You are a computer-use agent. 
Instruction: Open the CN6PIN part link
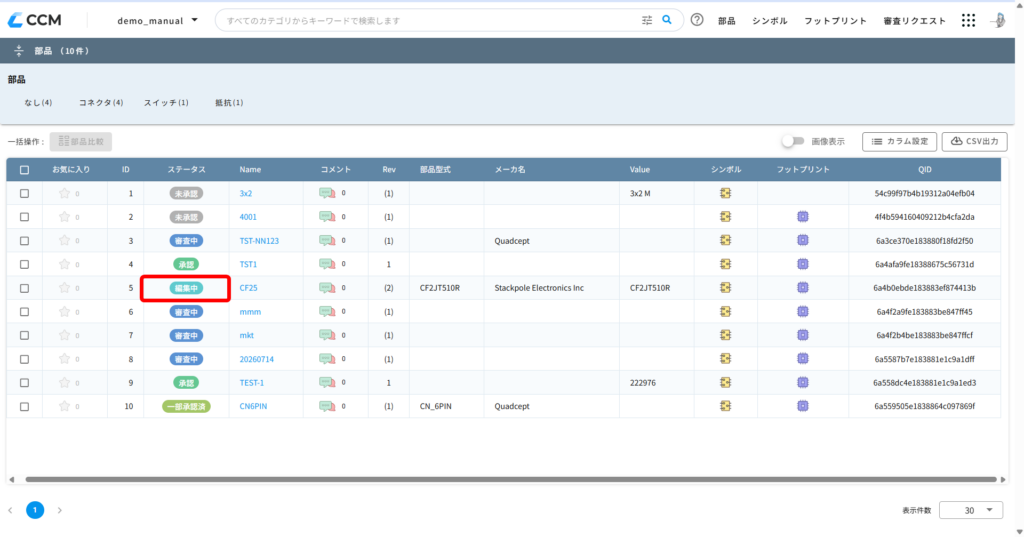(x=253, y=406)
